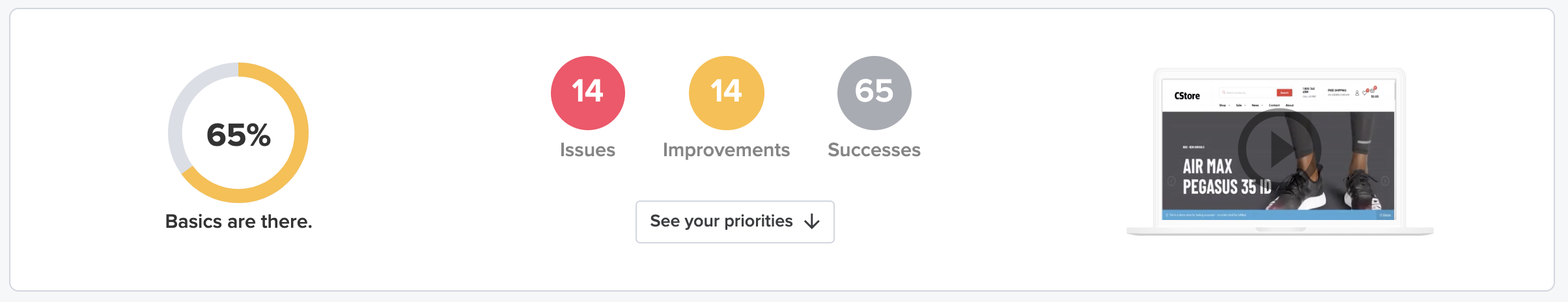Click the Successes label
This screenshot has width=1568, height=302.
coord(875,150)
